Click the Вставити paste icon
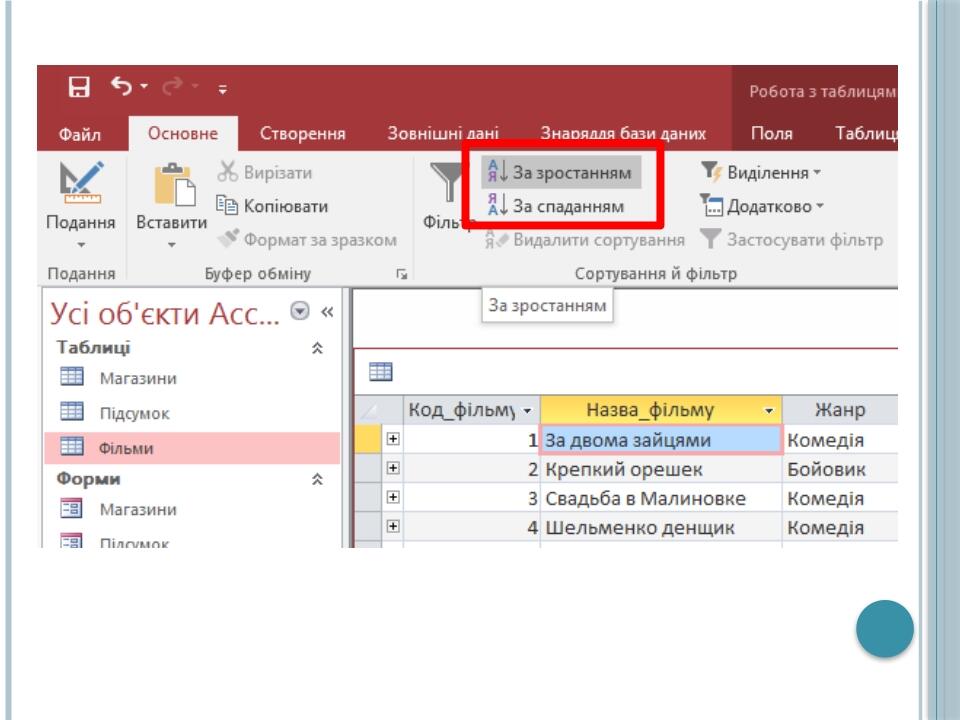The width and height of the screenshot is (960, 720). 174,184
